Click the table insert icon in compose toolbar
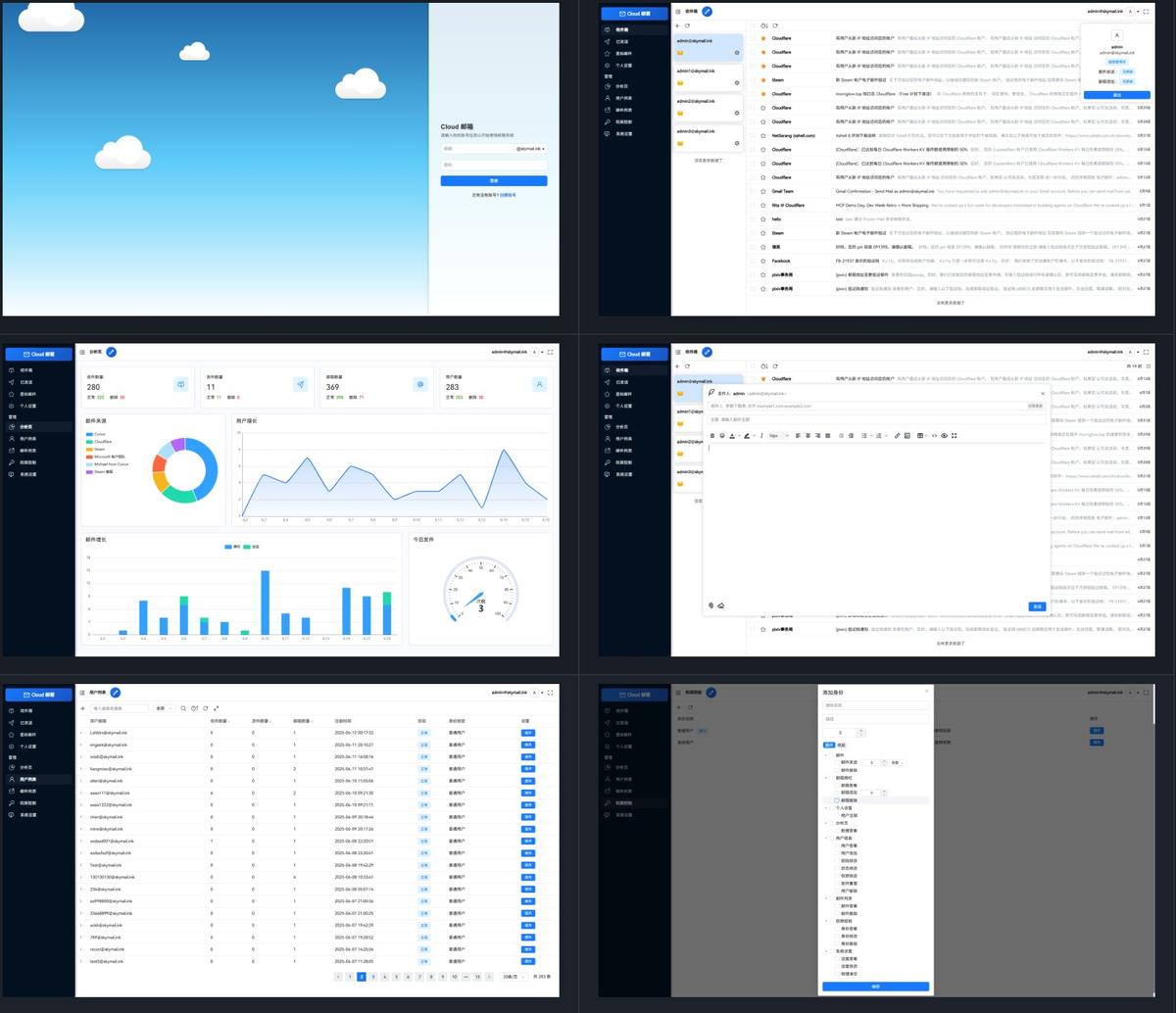This screenshot has height=1013, width=1176. point(920,436)
